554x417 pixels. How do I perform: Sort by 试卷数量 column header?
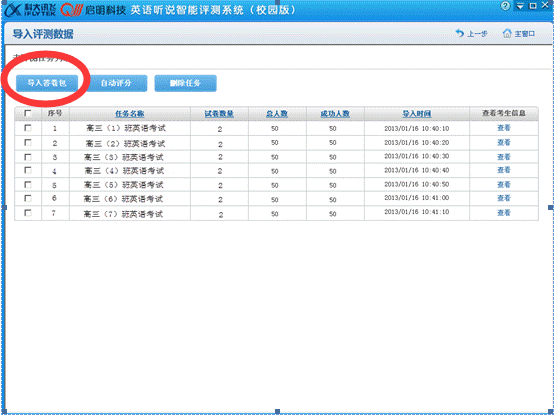[219, 114]
